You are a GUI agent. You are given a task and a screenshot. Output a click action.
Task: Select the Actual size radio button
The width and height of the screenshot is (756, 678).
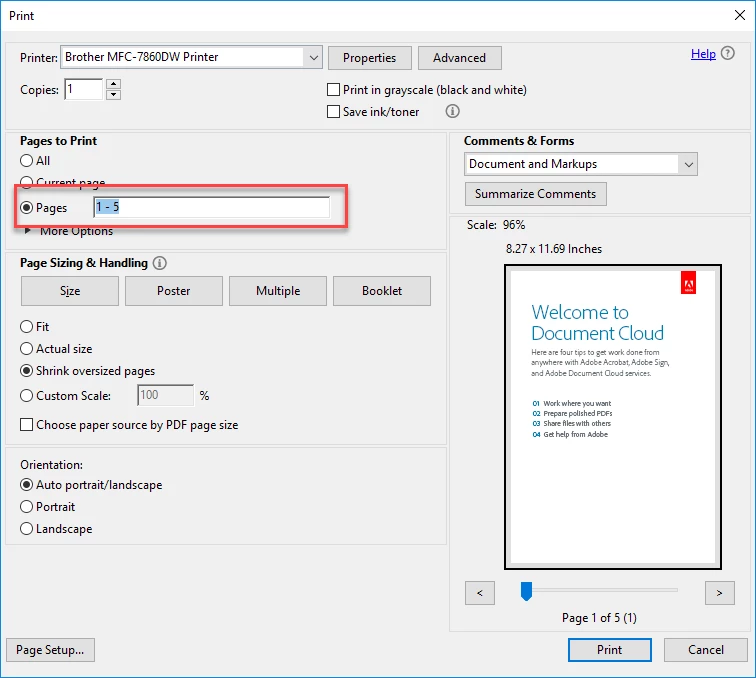pos(27,349)
